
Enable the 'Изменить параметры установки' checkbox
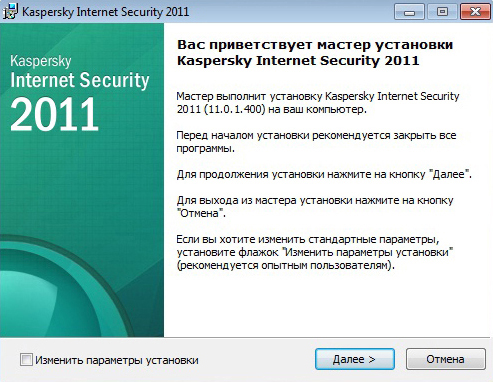tap(26, 360)
